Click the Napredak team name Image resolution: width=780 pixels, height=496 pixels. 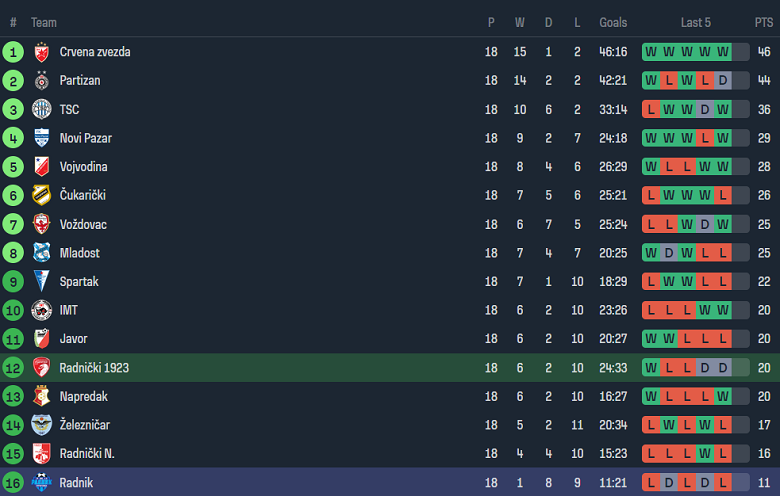[83, 396]
